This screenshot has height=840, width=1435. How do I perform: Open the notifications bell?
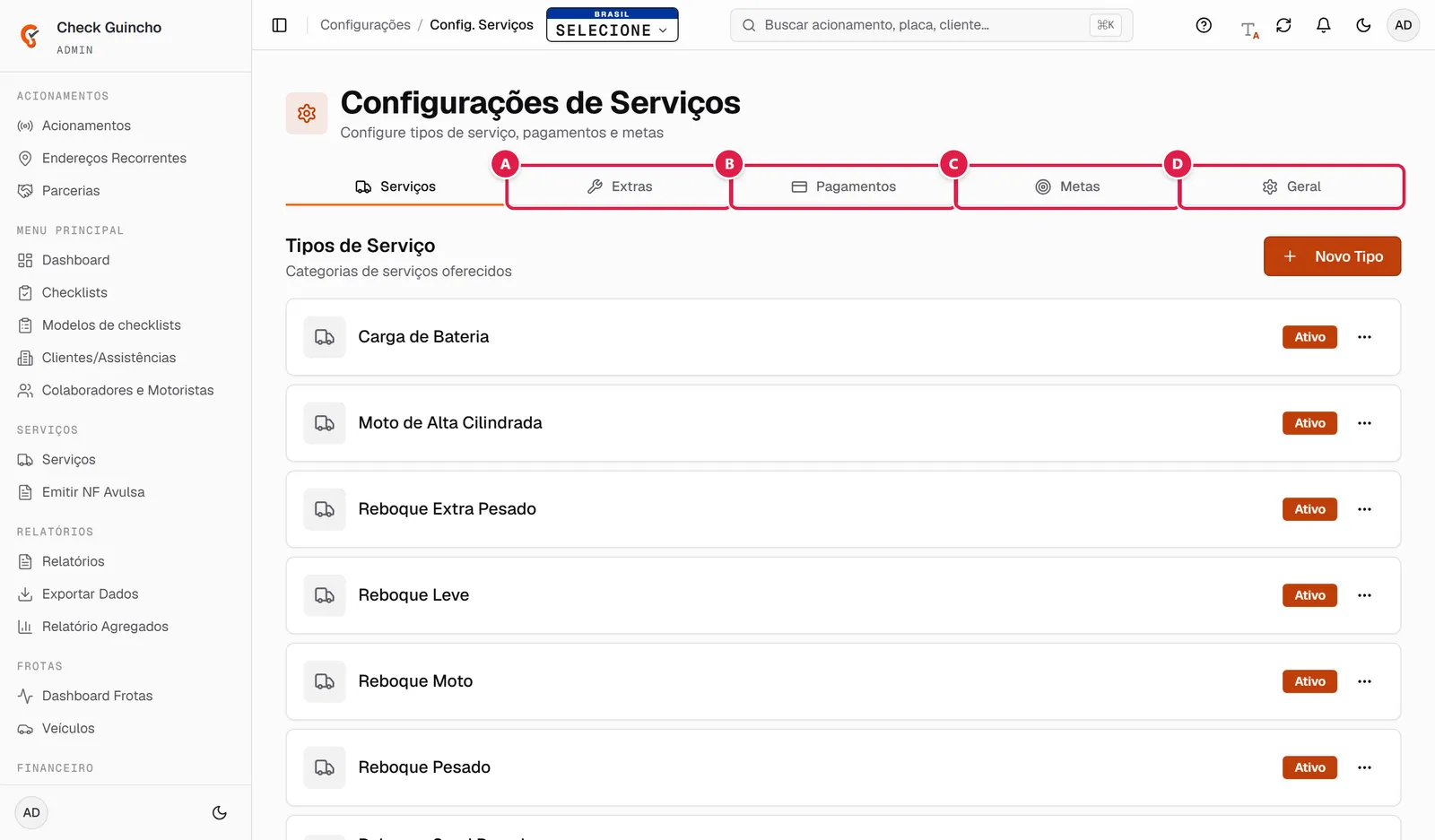[x=1323, y=25]
